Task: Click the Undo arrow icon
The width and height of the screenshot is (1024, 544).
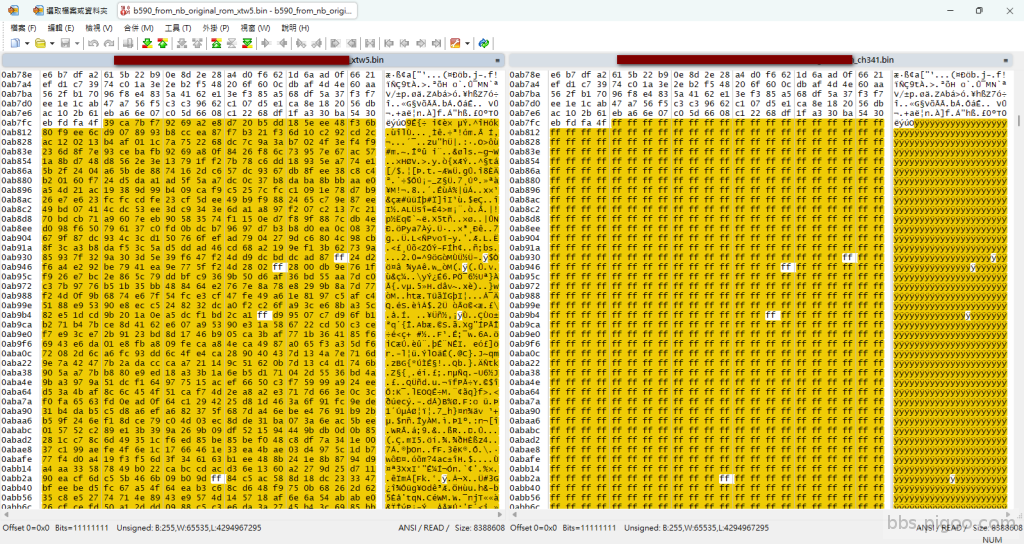Action: point(91,43)
